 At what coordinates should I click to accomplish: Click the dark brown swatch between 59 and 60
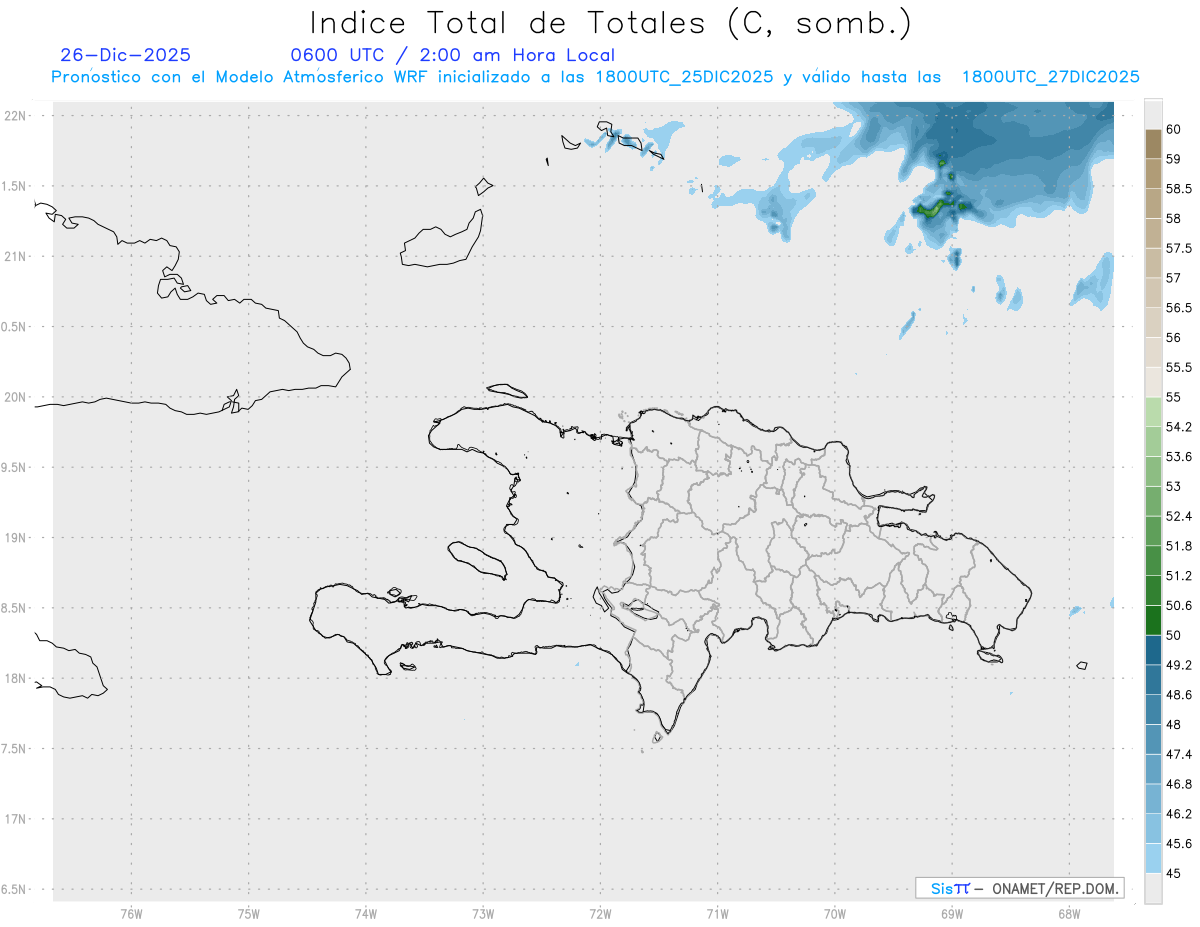click(x=1153, y=144)
